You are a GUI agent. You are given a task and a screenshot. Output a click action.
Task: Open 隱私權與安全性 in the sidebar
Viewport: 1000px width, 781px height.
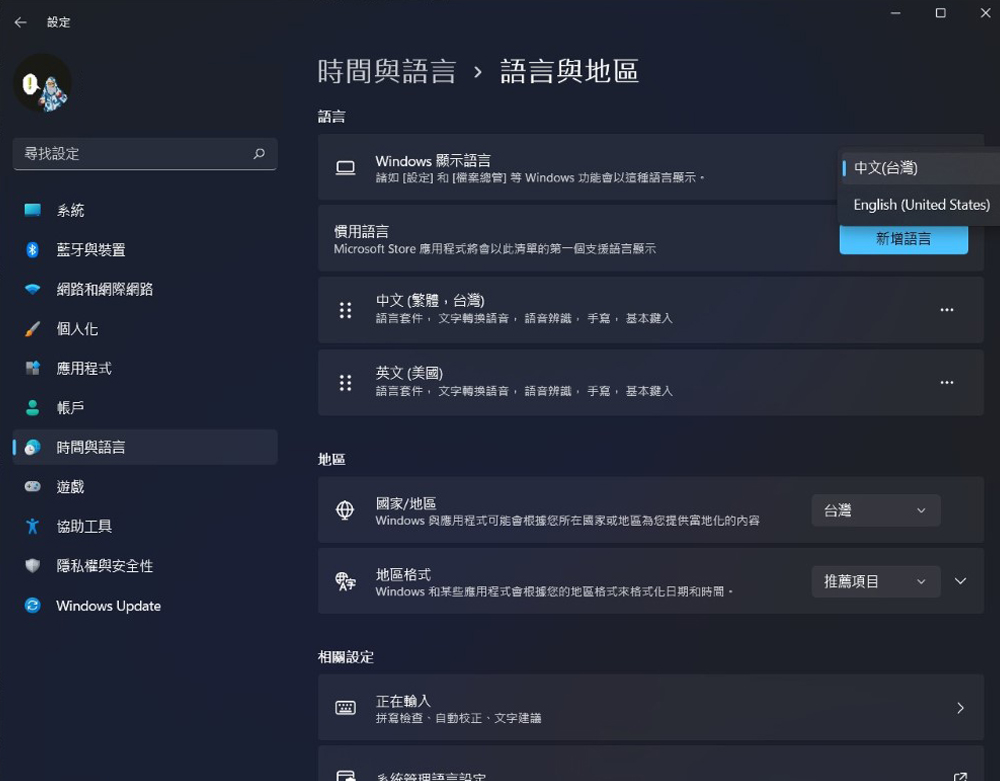(x=145, y=566)
